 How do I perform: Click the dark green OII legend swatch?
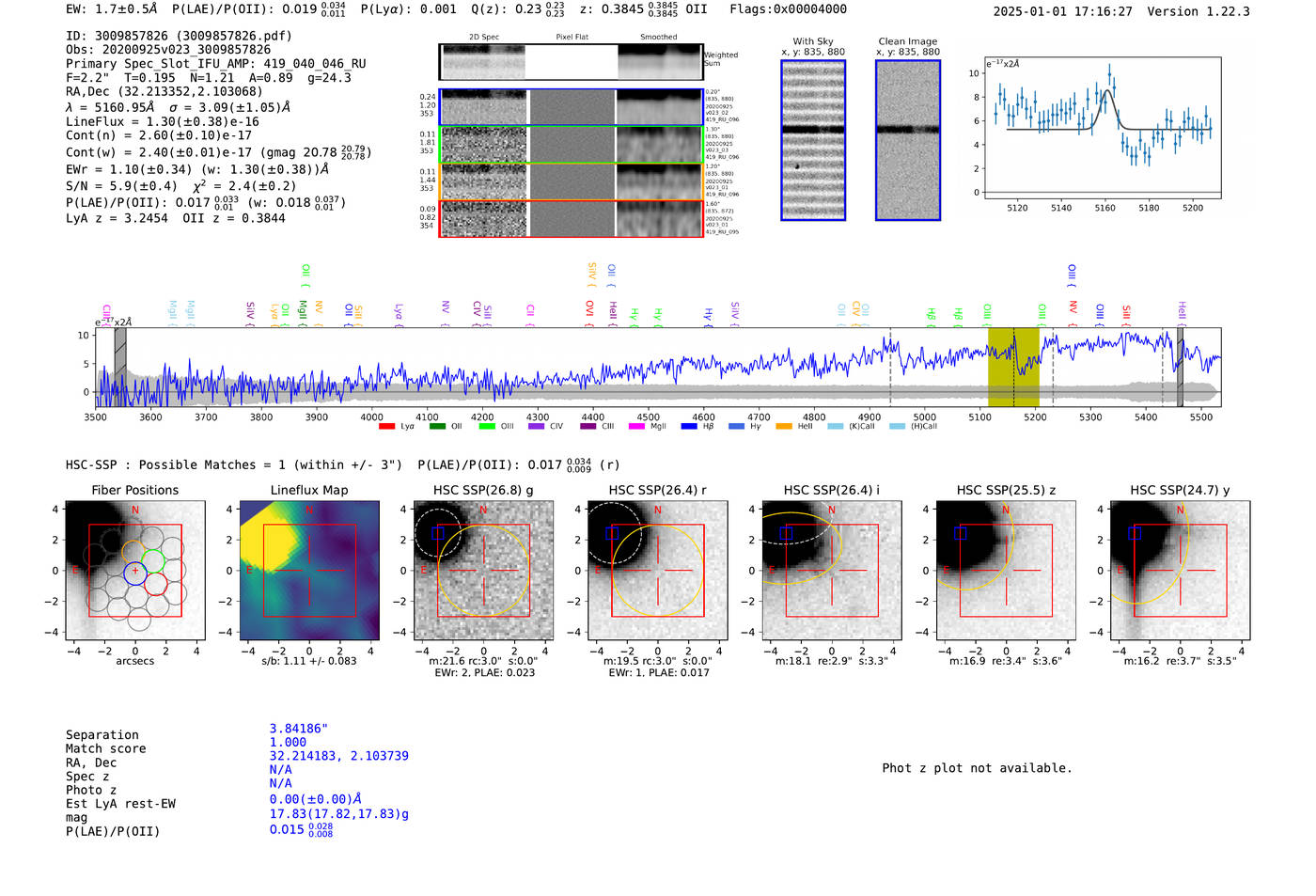(437, 427)
